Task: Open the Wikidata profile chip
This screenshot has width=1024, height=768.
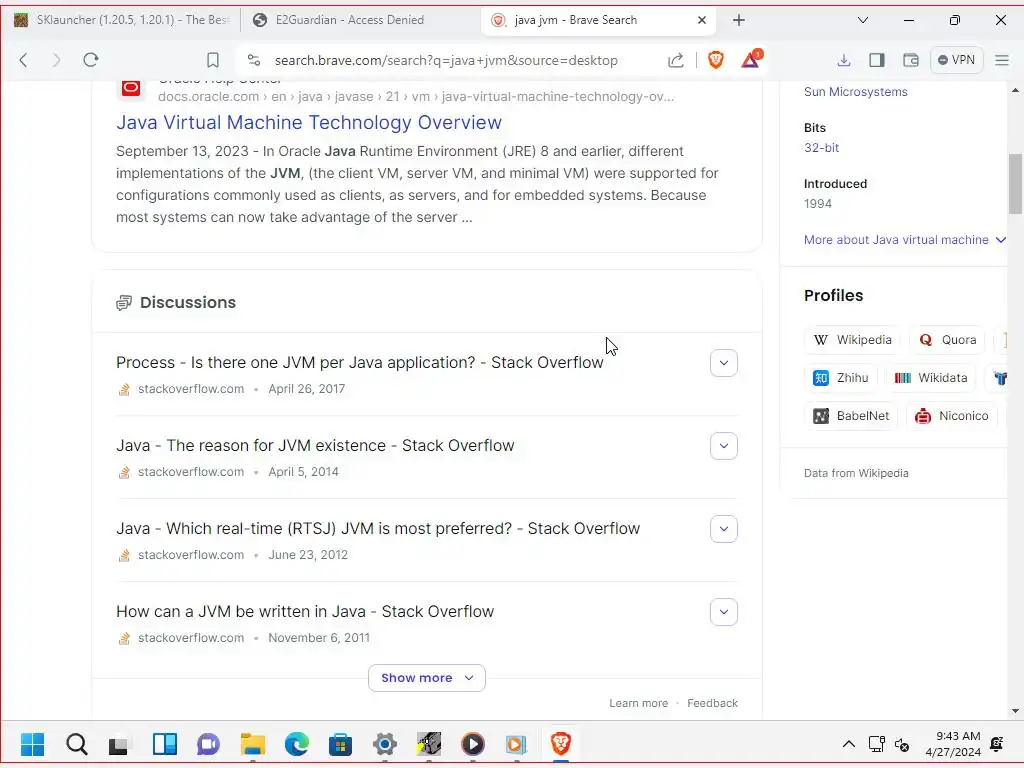Action: pos(931,378)
